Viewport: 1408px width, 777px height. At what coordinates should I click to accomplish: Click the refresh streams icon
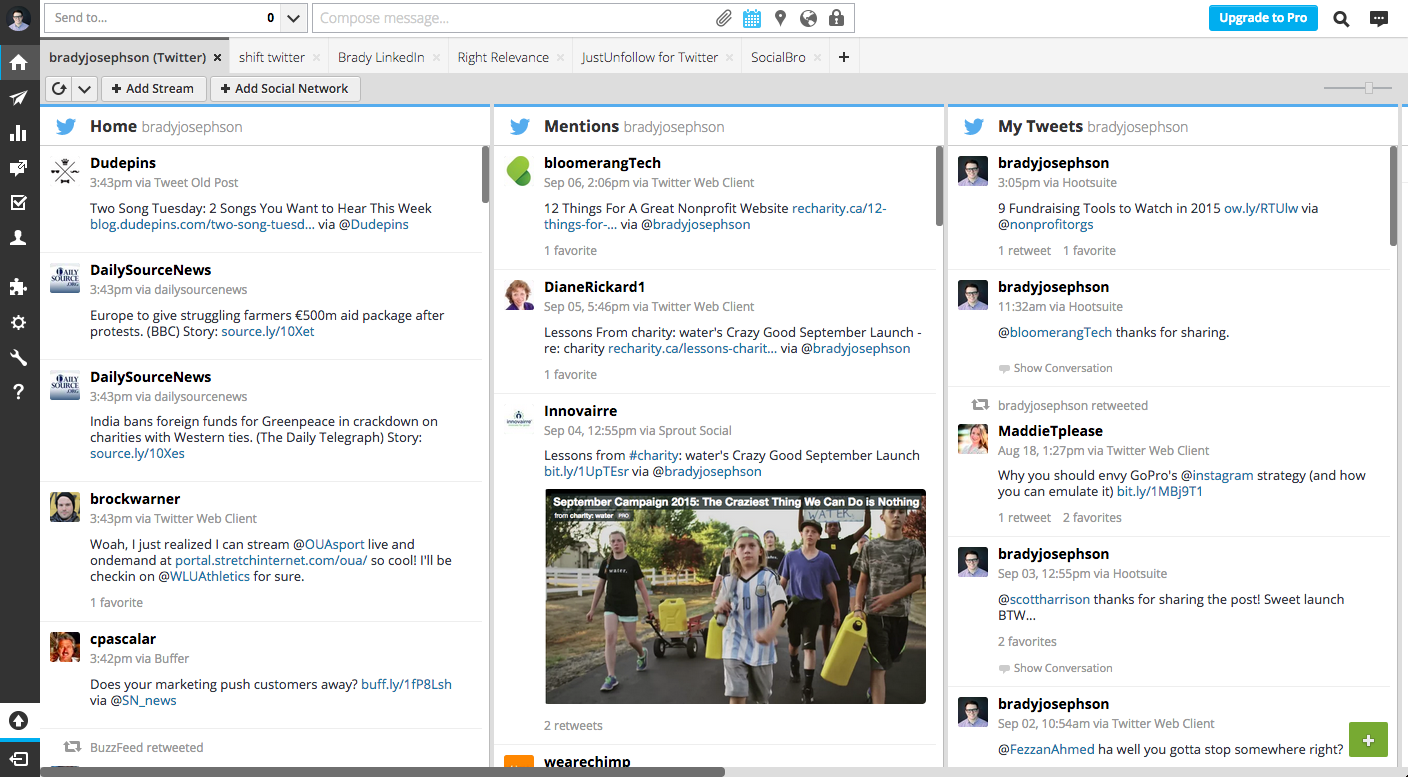click(59, 89)
